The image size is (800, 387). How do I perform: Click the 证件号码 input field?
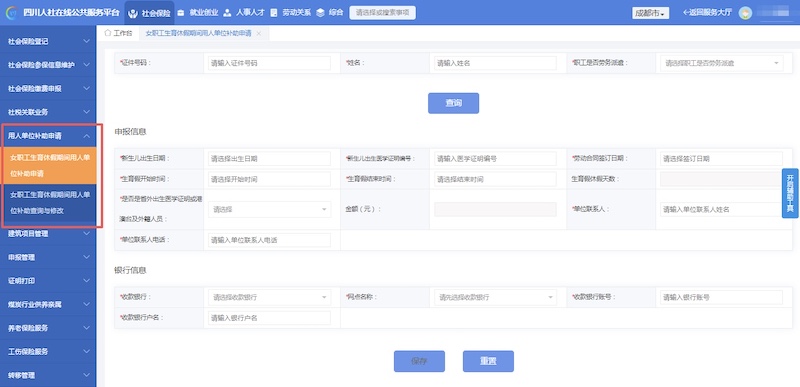click(x=269, y=63)
